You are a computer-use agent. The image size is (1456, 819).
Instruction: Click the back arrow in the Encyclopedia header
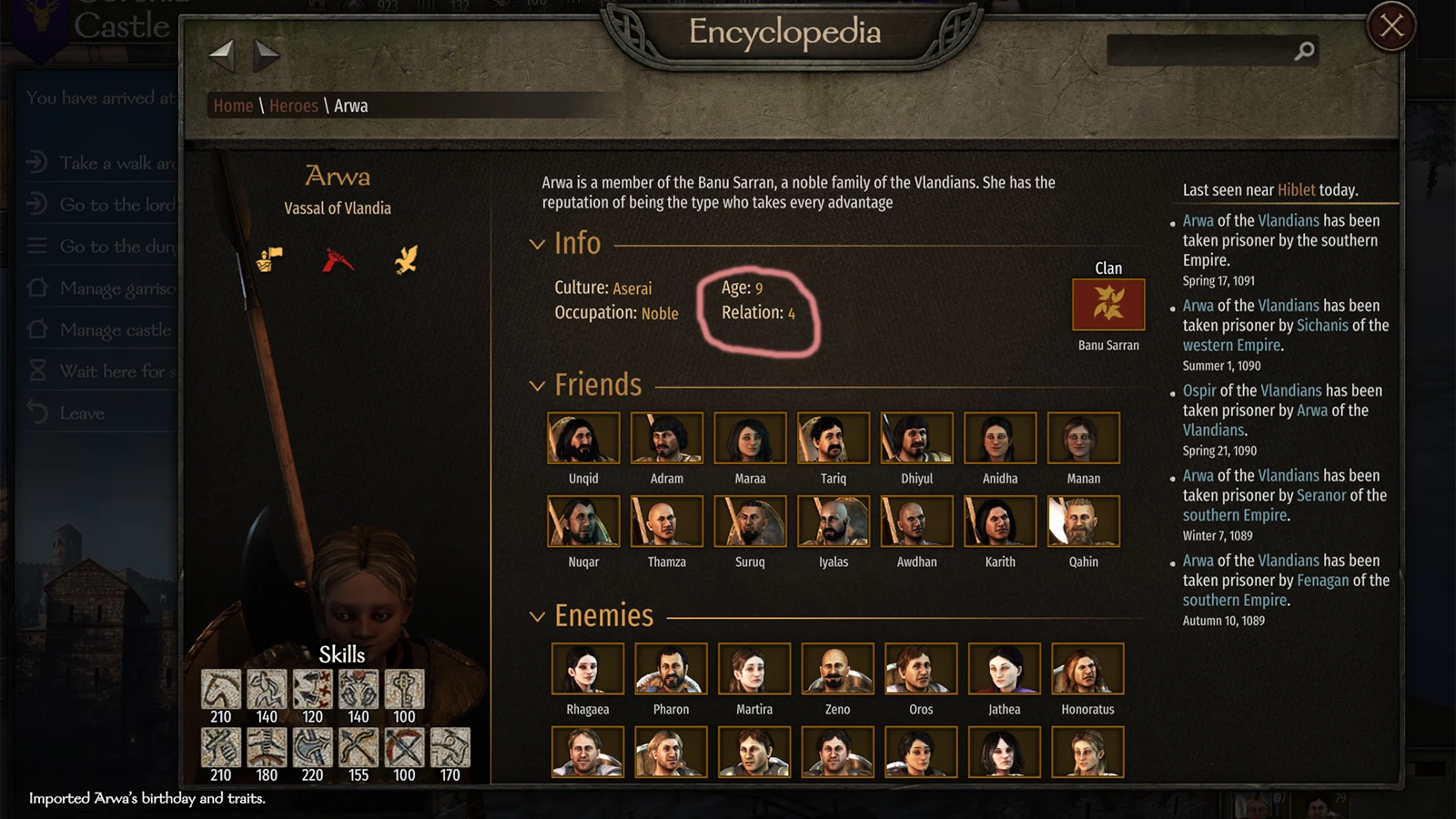[222, 56]
